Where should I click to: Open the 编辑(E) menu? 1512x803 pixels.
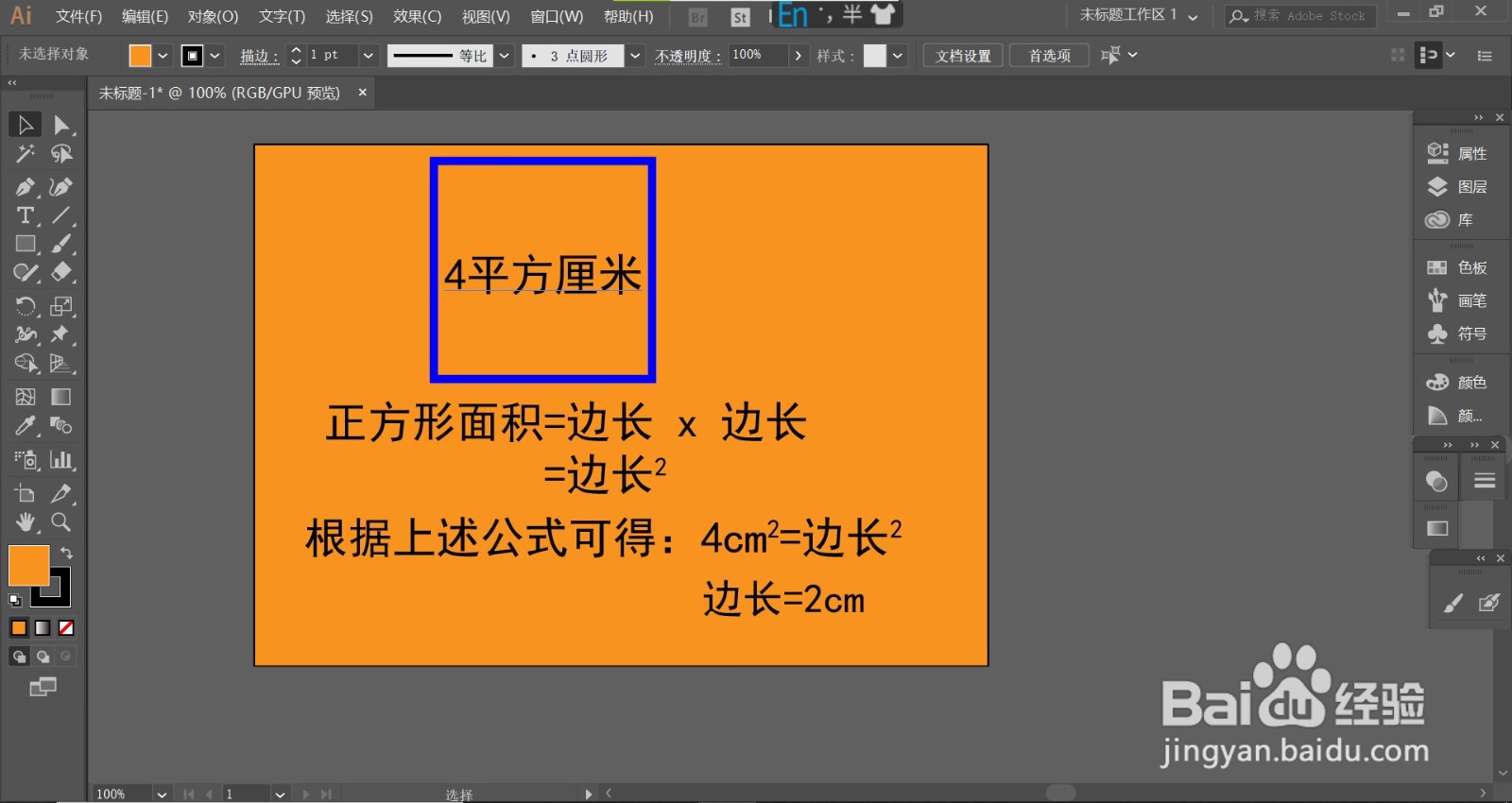145,16
